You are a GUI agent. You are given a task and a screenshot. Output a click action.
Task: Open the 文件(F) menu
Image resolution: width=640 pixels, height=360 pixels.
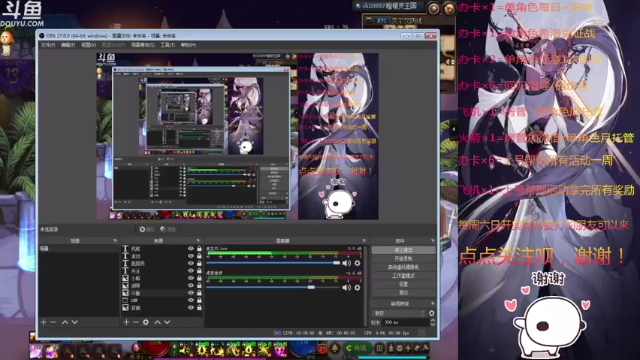[x=48, y=45]
